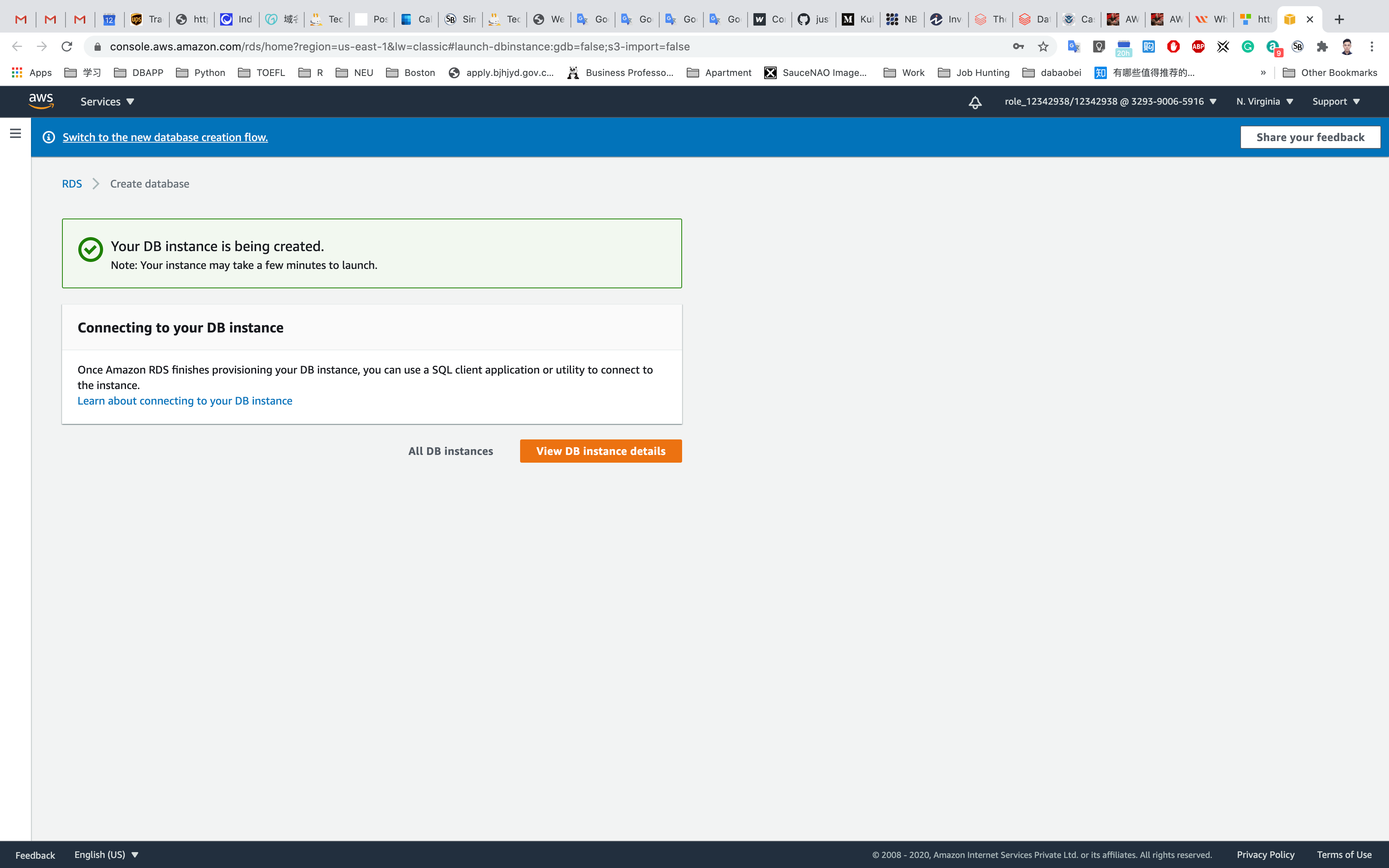
Task: Open the role account dropdown menu
Action: pos(1110,102)
